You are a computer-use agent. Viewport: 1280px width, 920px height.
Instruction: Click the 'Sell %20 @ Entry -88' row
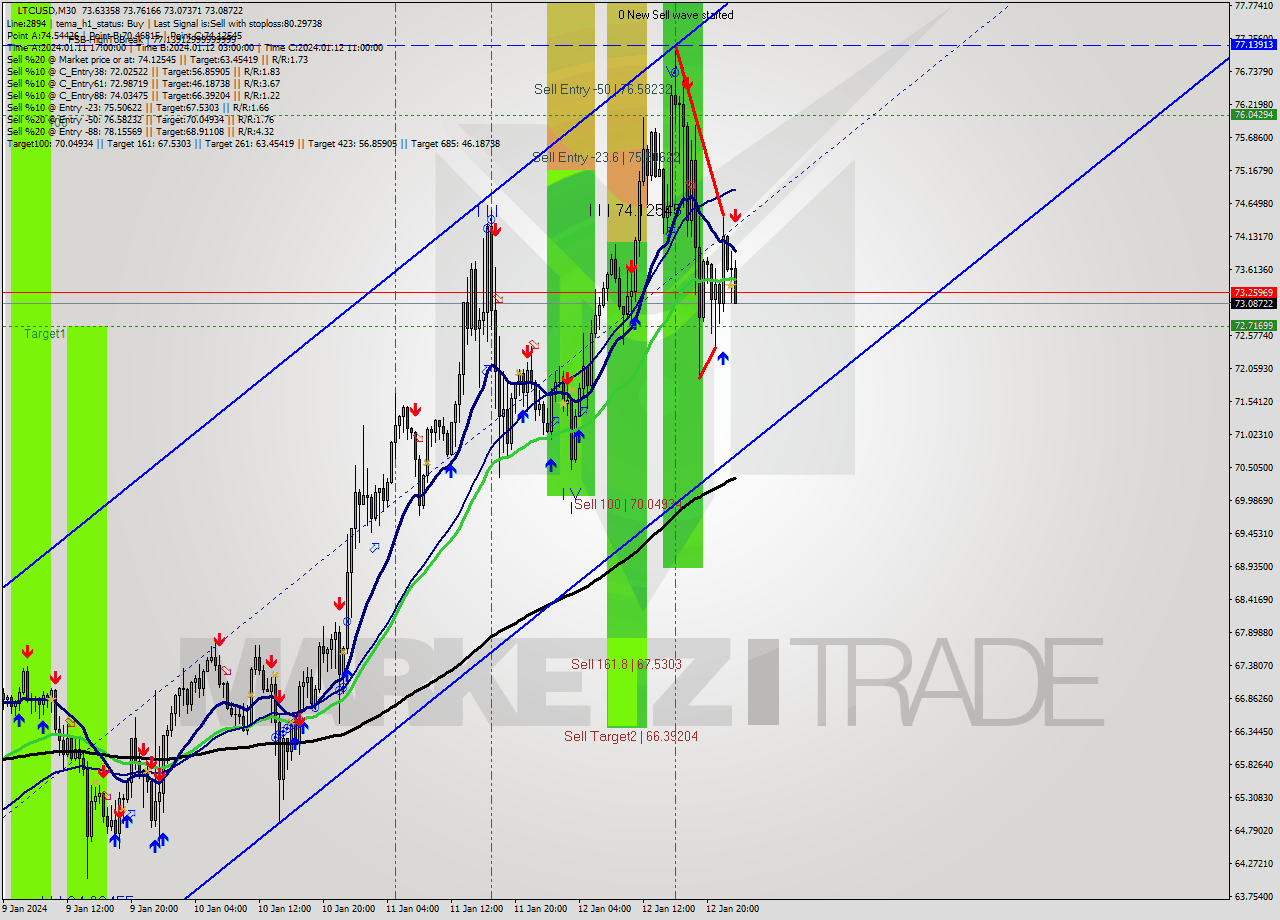pos(140,131)
